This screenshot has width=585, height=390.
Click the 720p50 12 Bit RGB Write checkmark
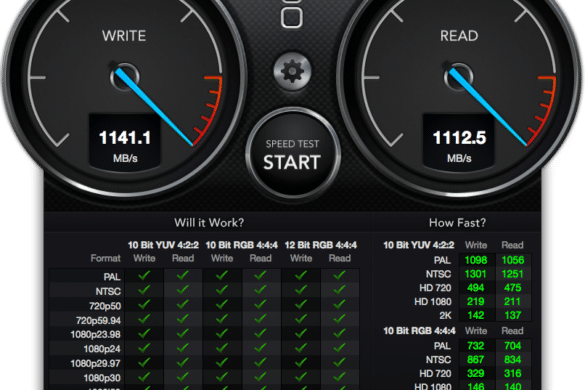301,305
